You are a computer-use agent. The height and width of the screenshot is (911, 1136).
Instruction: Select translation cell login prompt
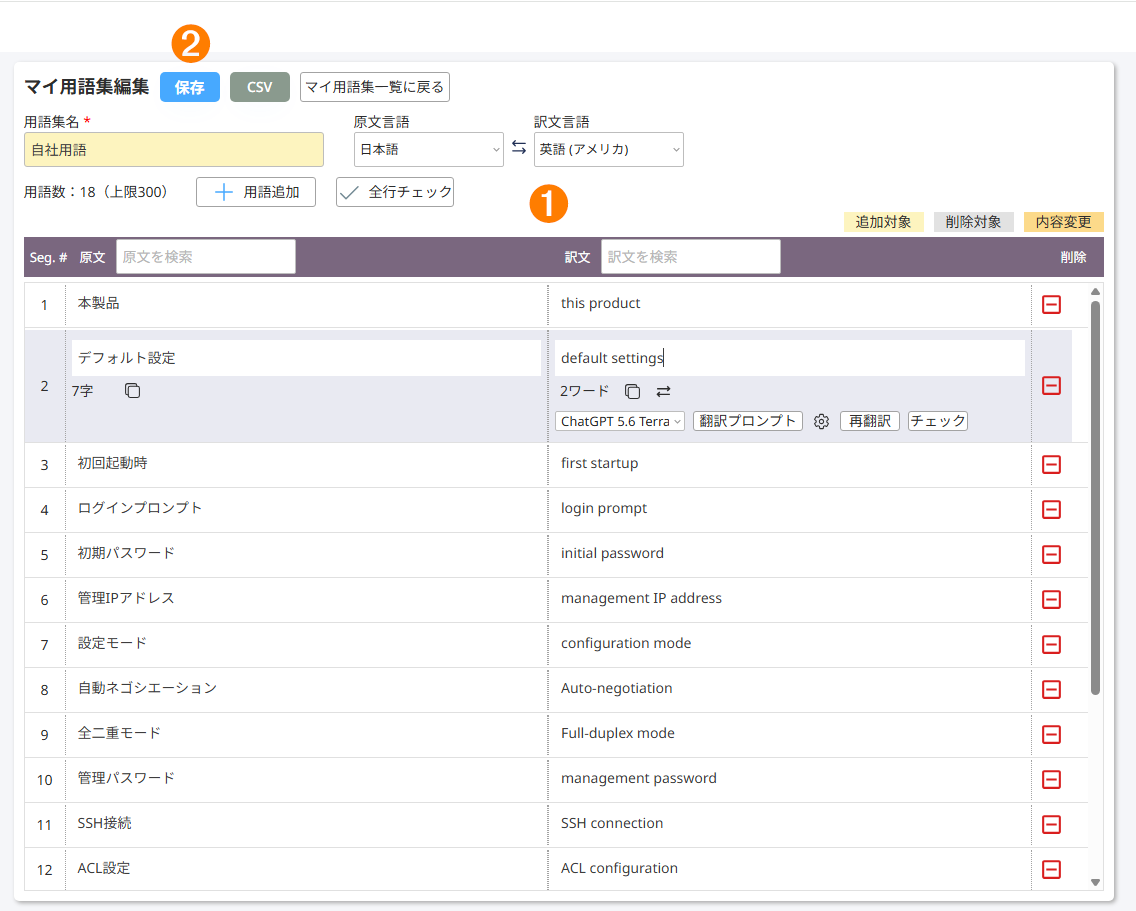coord(790,509)
